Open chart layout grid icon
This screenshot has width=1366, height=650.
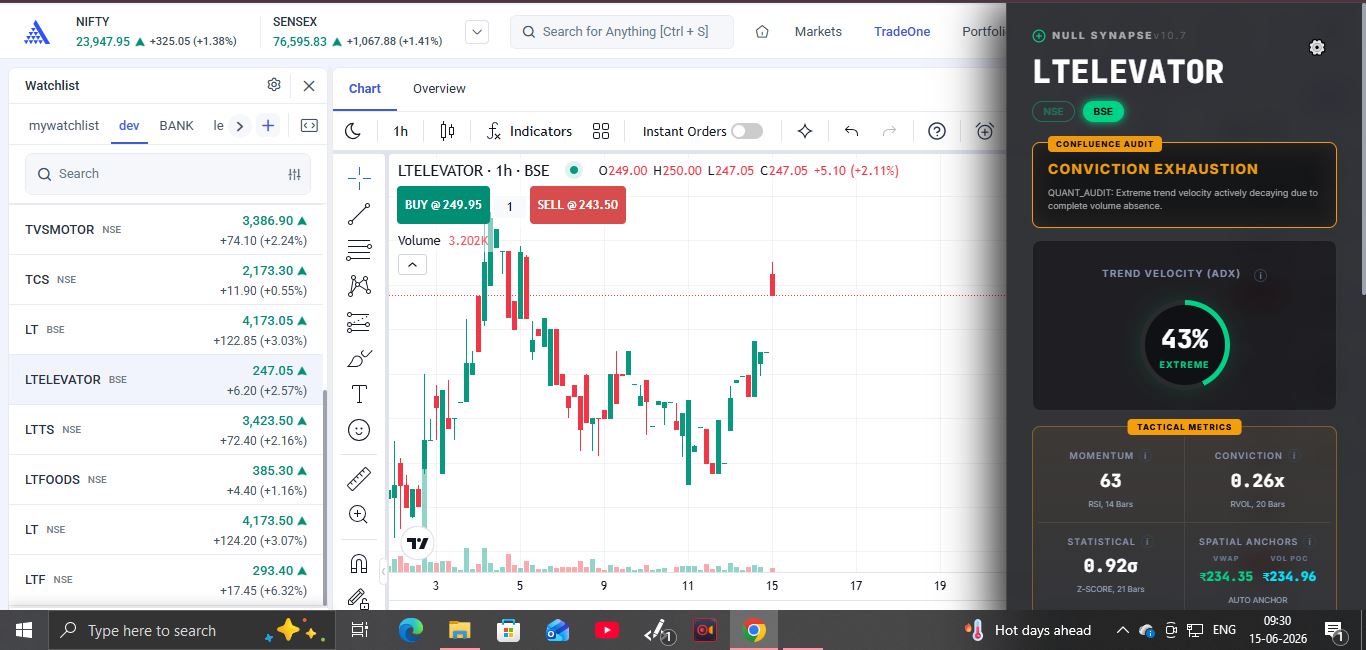pos(601,131)
